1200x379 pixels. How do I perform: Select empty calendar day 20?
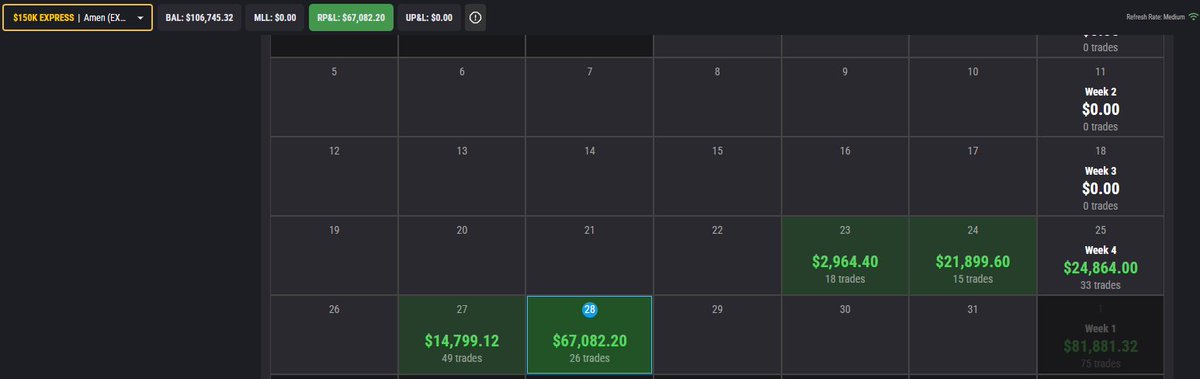click(462, 255)
